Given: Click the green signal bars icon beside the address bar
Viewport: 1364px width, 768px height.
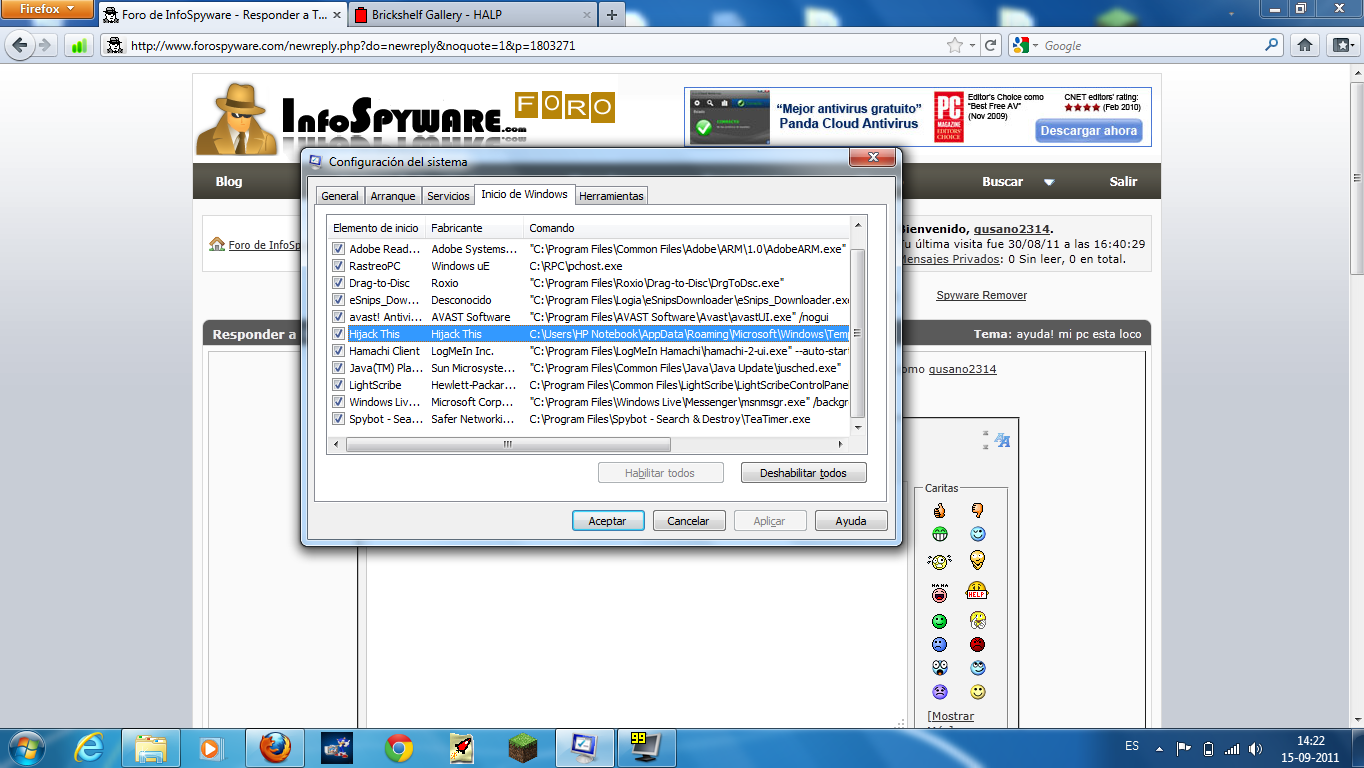Looking at the screenshot, I should click(x=79, y=46).
